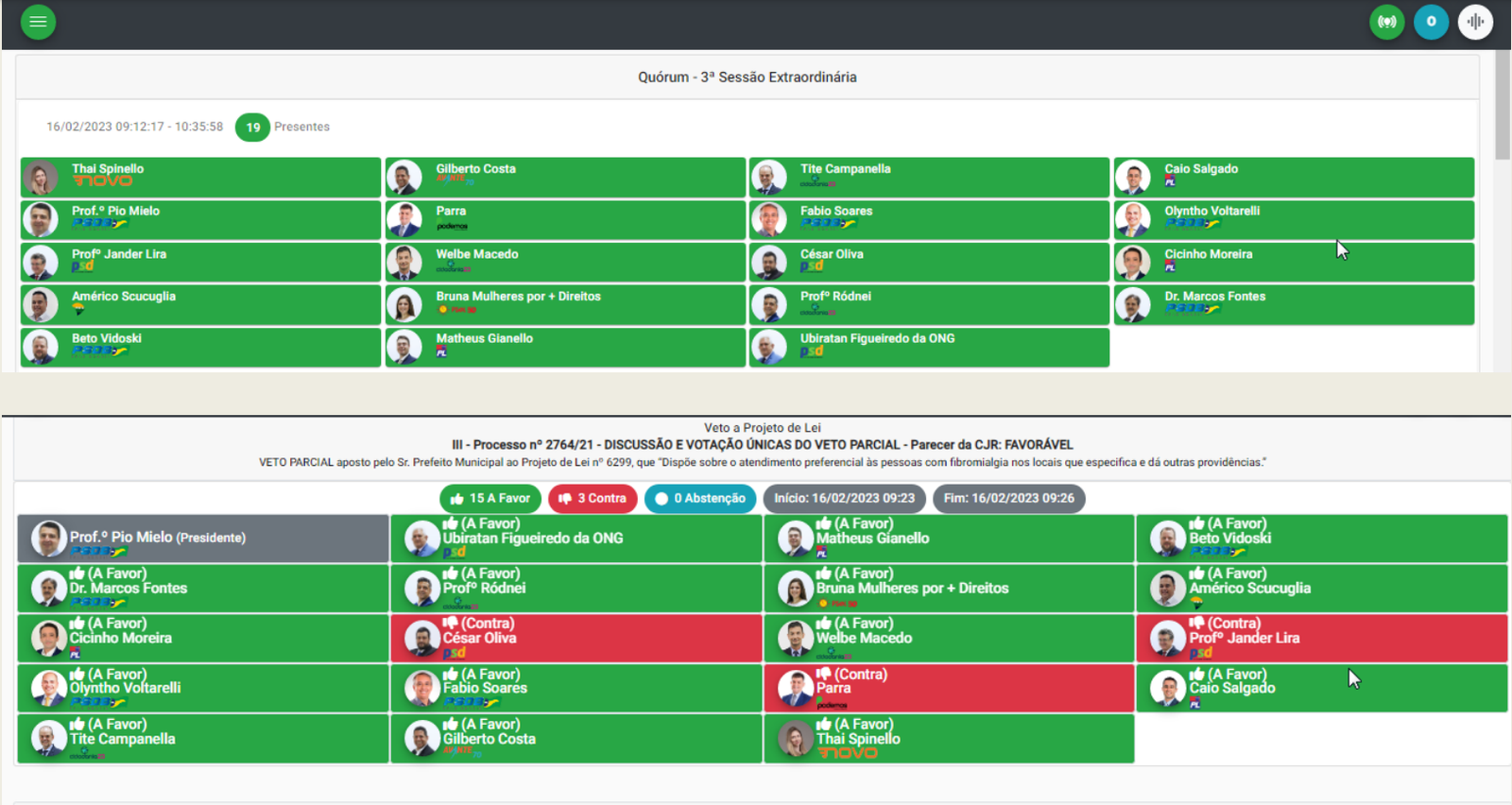Image resolution: width=1512 pixels, height=805 pixels.
Task: Click the vertical scrollbar on quorum panel
Action: (x=1502, y=104)
